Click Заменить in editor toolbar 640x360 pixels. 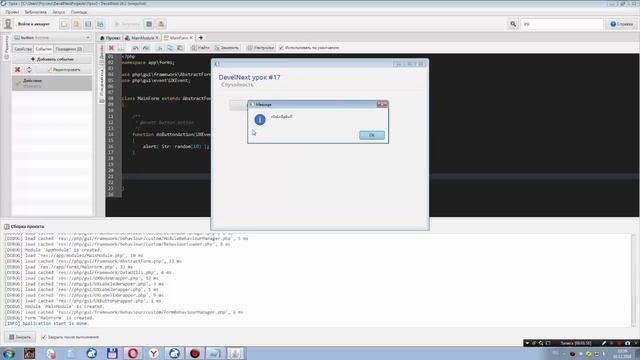click(x=227, y=48)
